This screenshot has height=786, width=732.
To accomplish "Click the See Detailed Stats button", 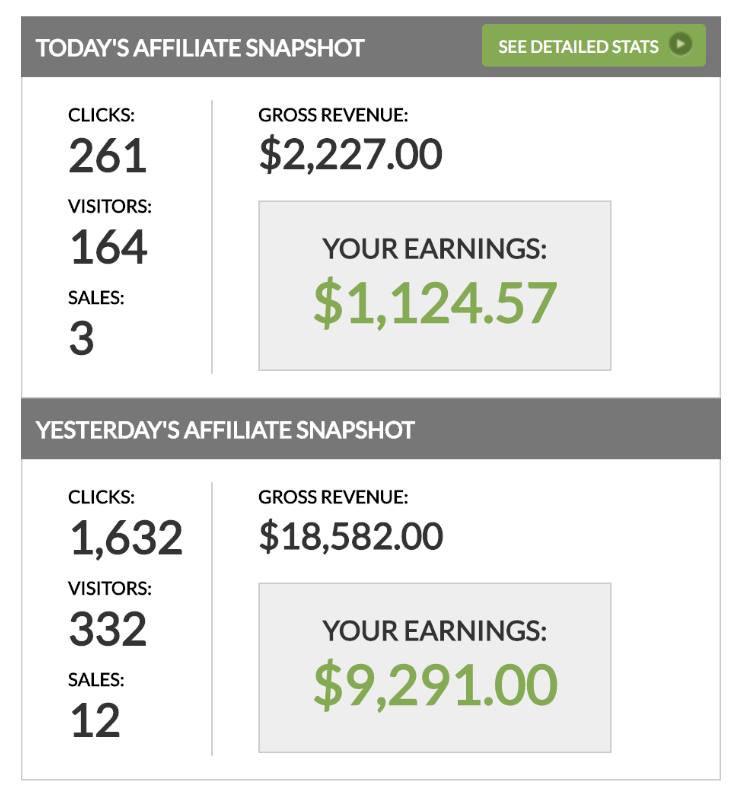I will coord(592,46).
